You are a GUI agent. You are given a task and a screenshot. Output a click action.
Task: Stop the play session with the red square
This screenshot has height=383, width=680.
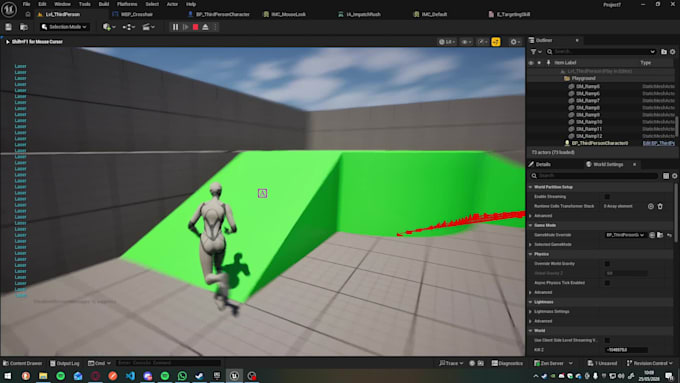point(196,27)
